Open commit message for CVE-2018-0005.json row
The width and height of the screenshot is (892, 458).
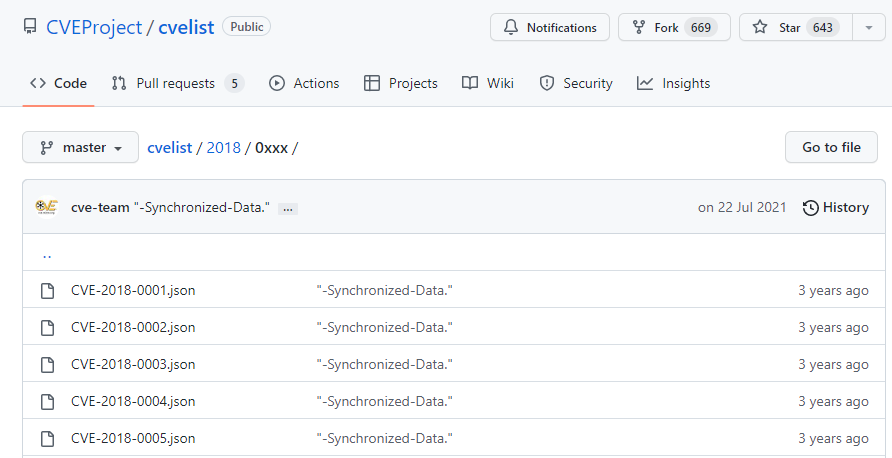385,439
